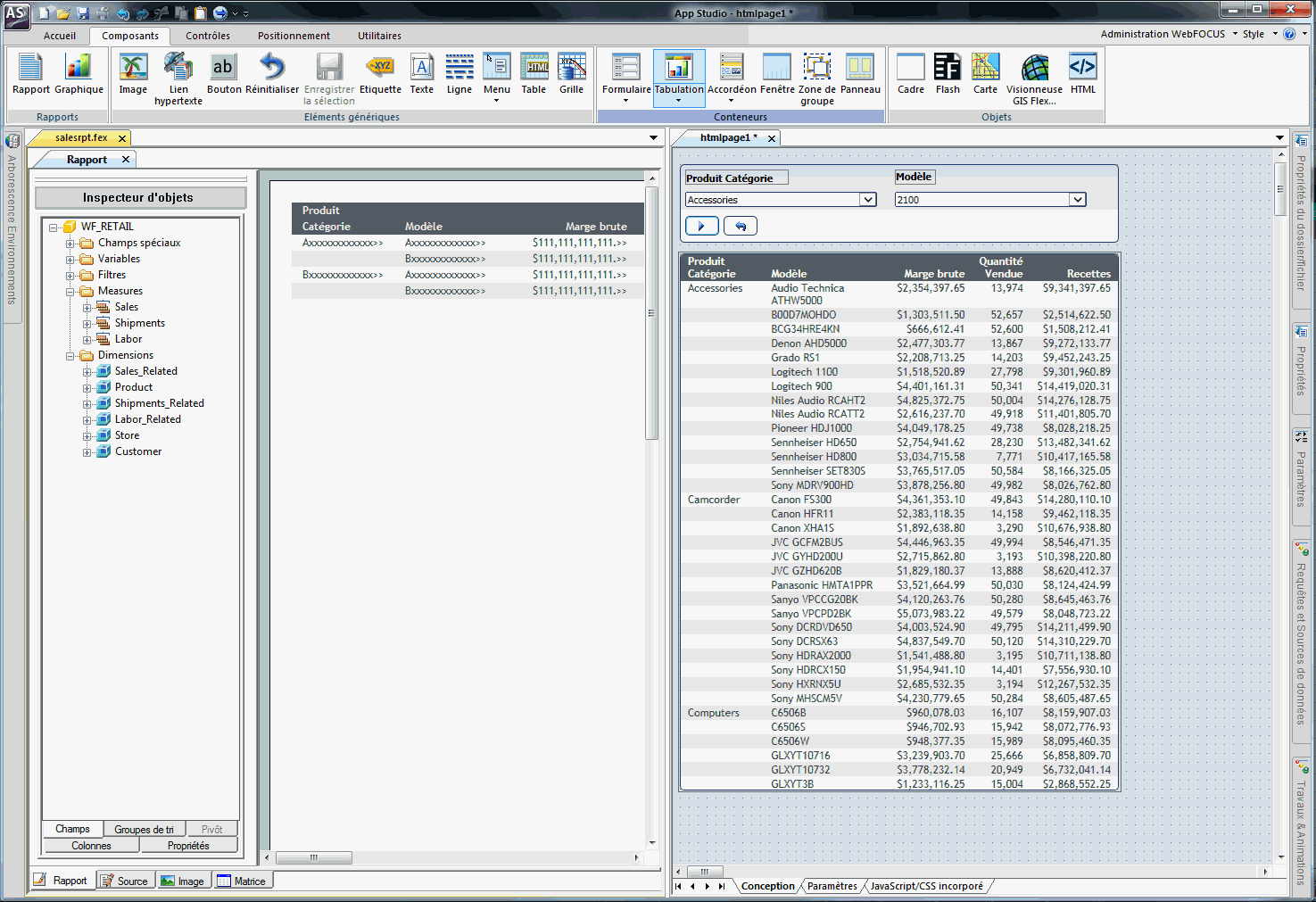
Task: Close the htmlpage1 document tab
Action: [772, 138]
